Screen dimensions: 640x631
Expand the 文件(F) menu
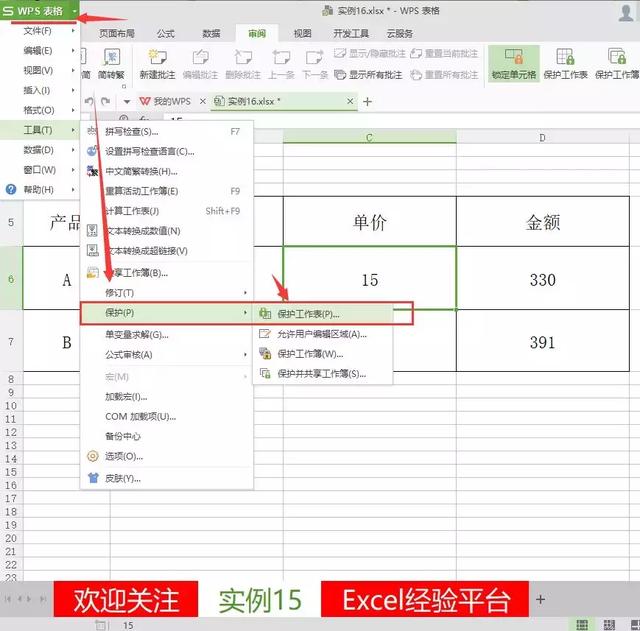click(x=40, y=31)
